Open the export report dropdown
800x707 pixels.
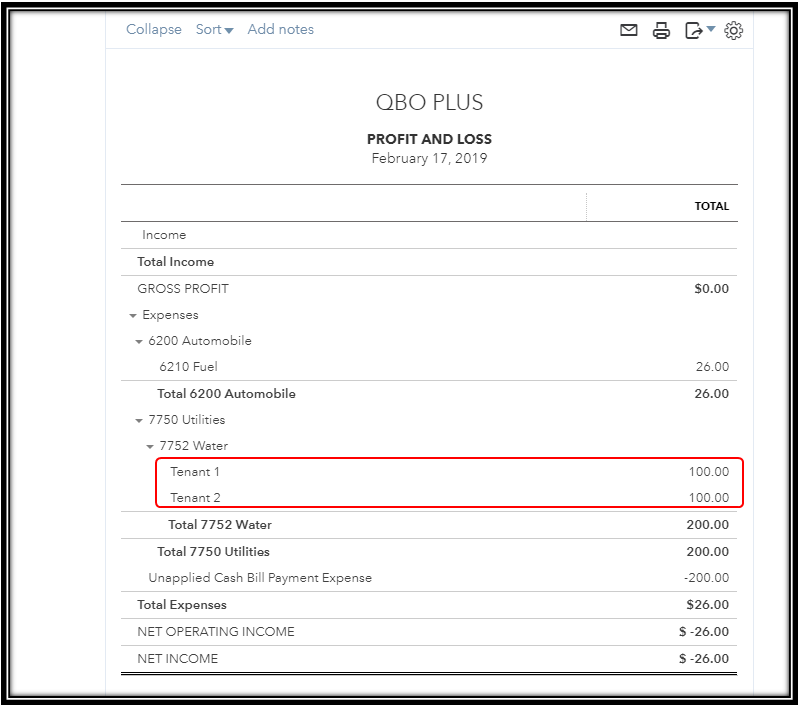[x=700, y=31]
